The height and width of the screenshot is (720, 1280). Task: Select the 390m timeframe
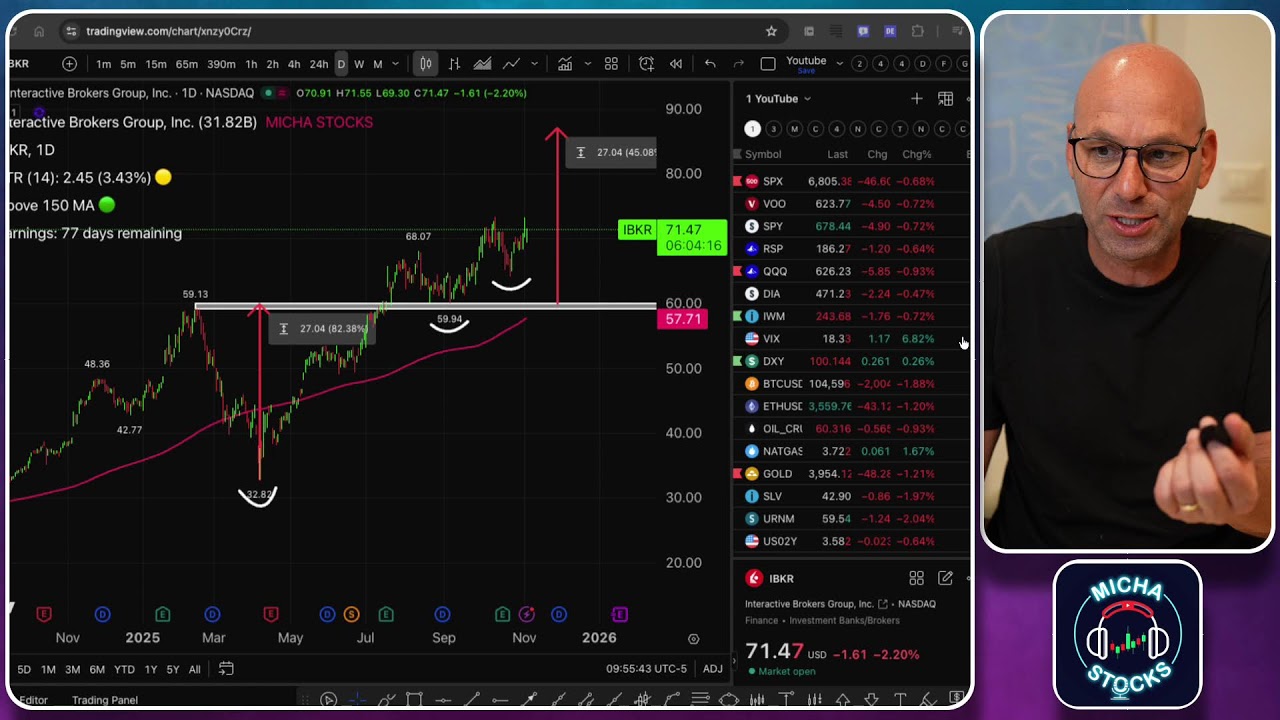tap(221, 64)
